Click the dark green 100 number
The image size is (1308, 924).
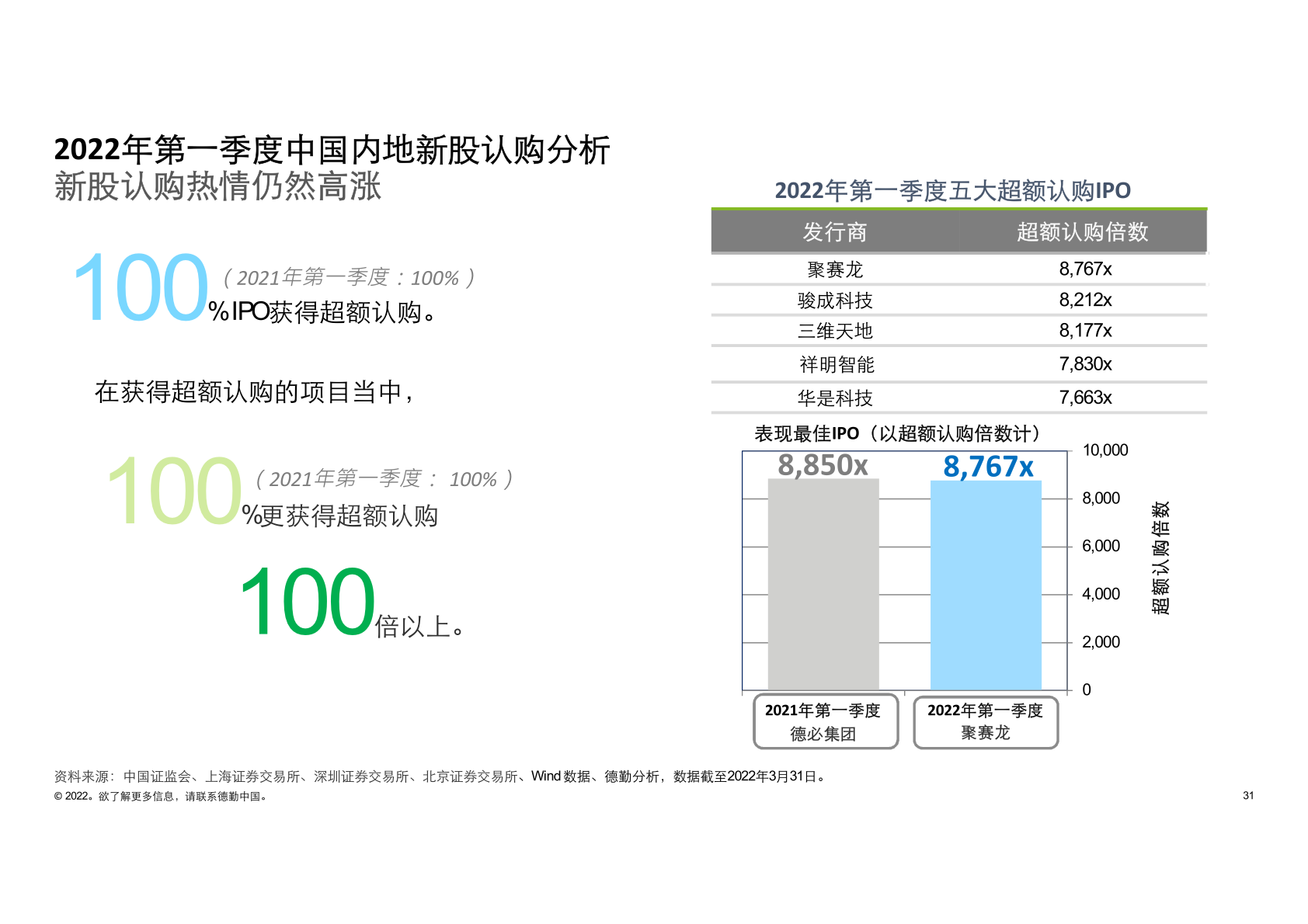point(307,603)
